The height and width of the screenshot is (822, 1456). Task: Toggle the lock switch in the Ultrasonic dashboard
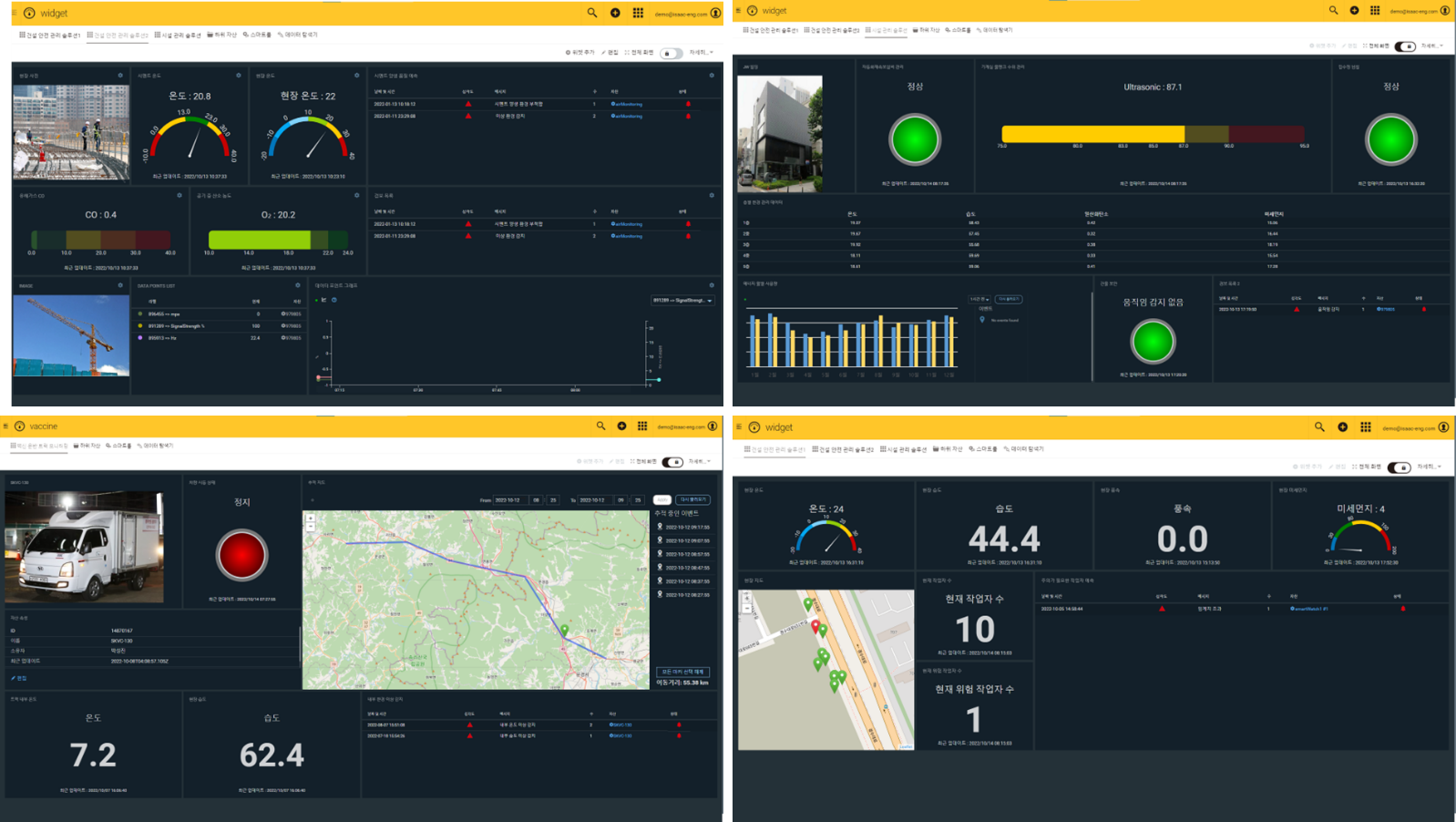pos(1405,46)
